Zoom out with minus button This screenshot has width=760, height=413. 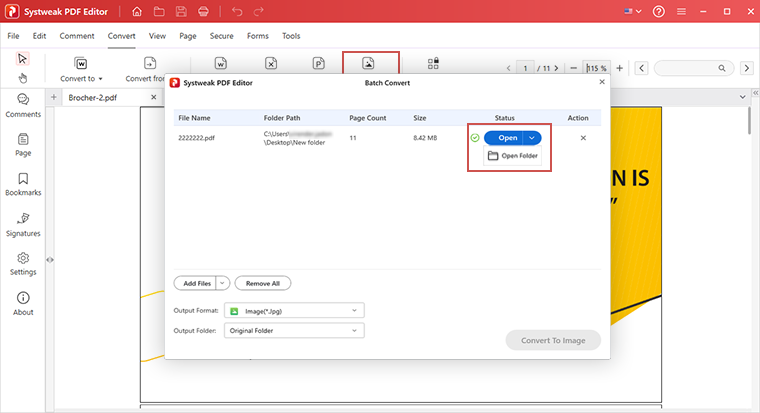tap(574, 68)
